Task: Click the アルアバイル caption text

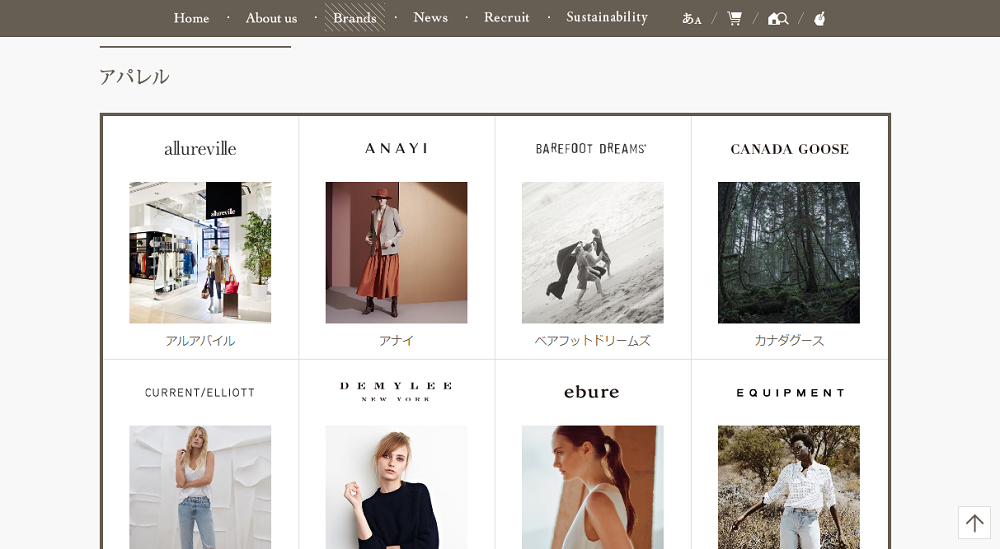Action: click(200, 341)
